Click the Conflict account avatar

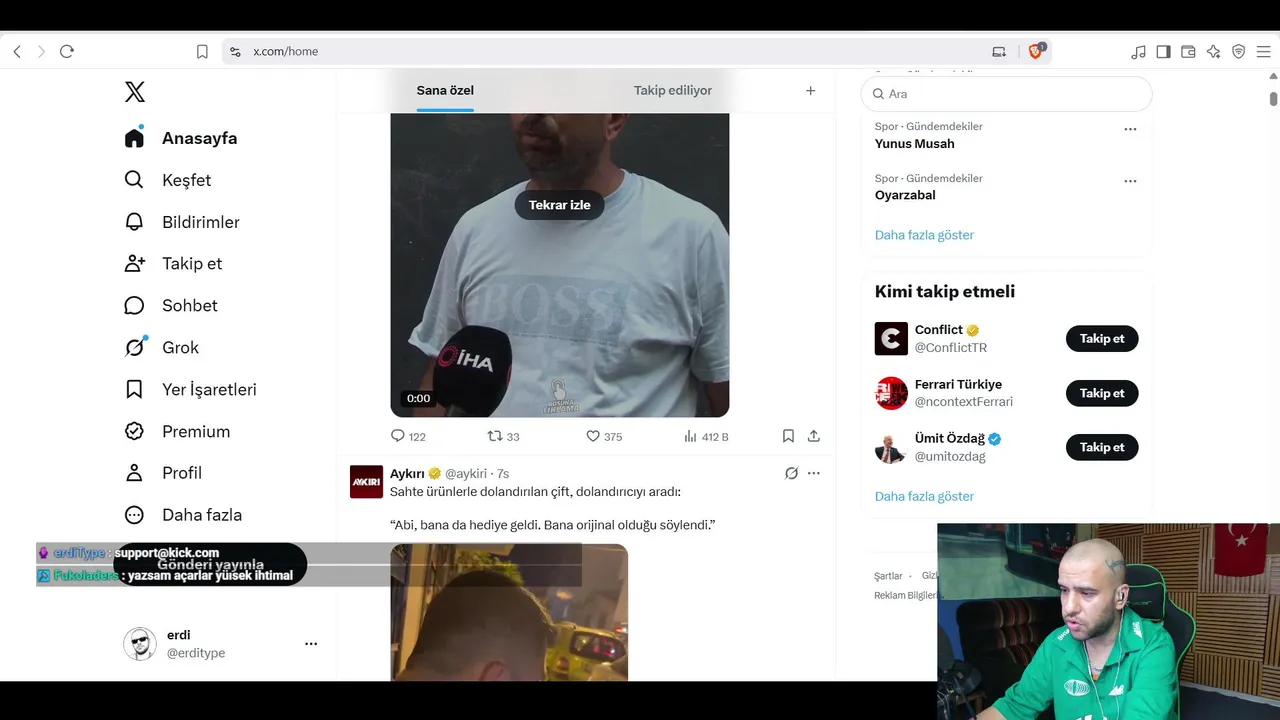point(891,338)
